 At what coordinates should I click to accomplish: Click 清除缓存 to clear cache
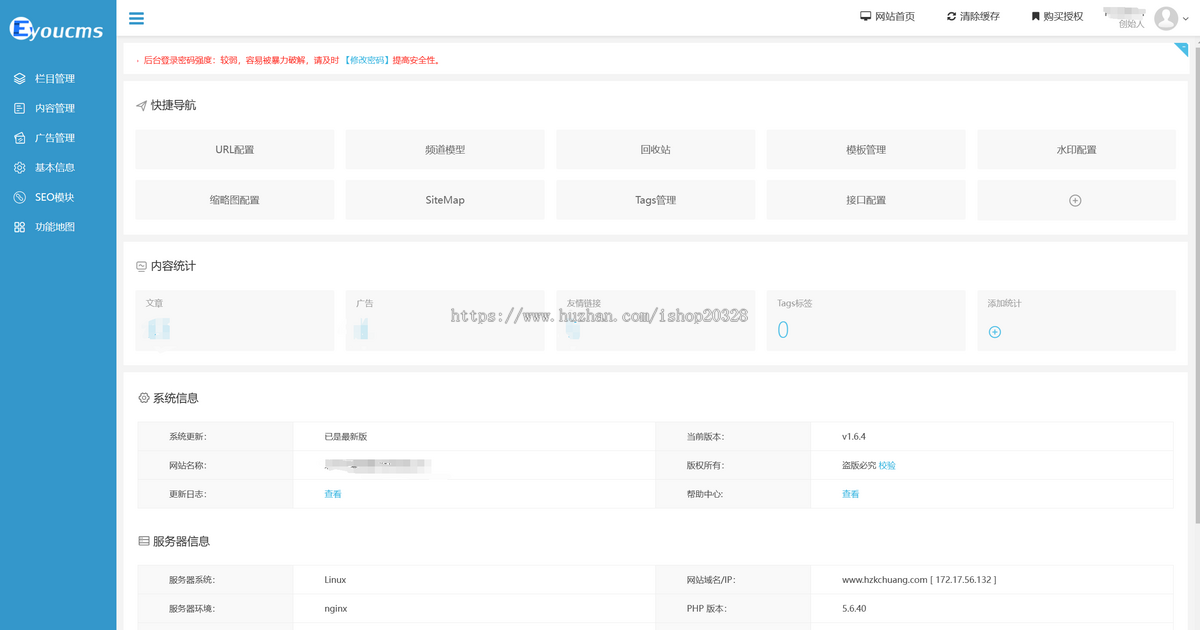click(x=980, y=17)
